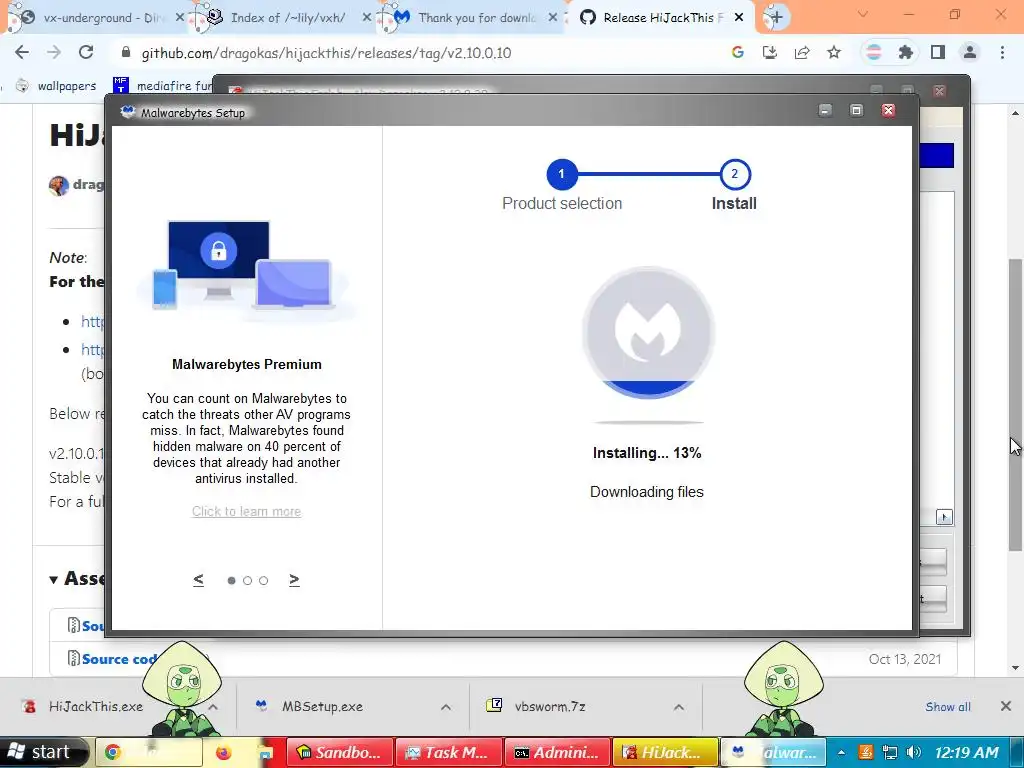Toggle the browser side panel icon
Screen dimensions: 1024x768
point(938,52)
